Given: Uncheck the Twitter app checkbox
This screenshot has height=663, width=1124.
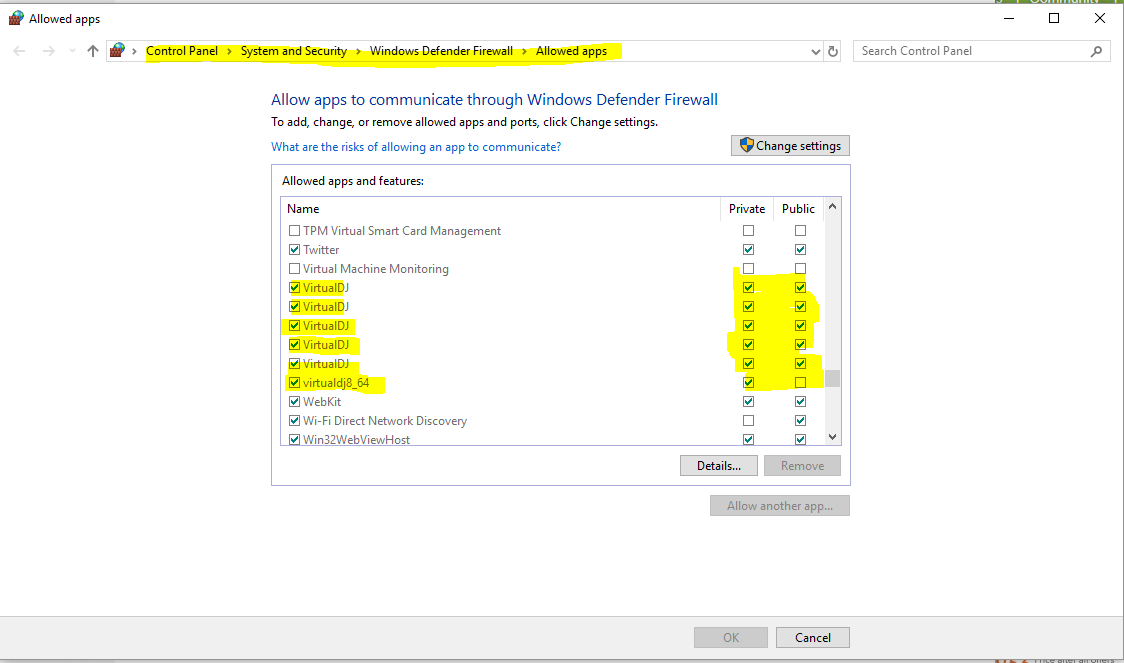Looking at the screenshot, I should pos(295,250).
